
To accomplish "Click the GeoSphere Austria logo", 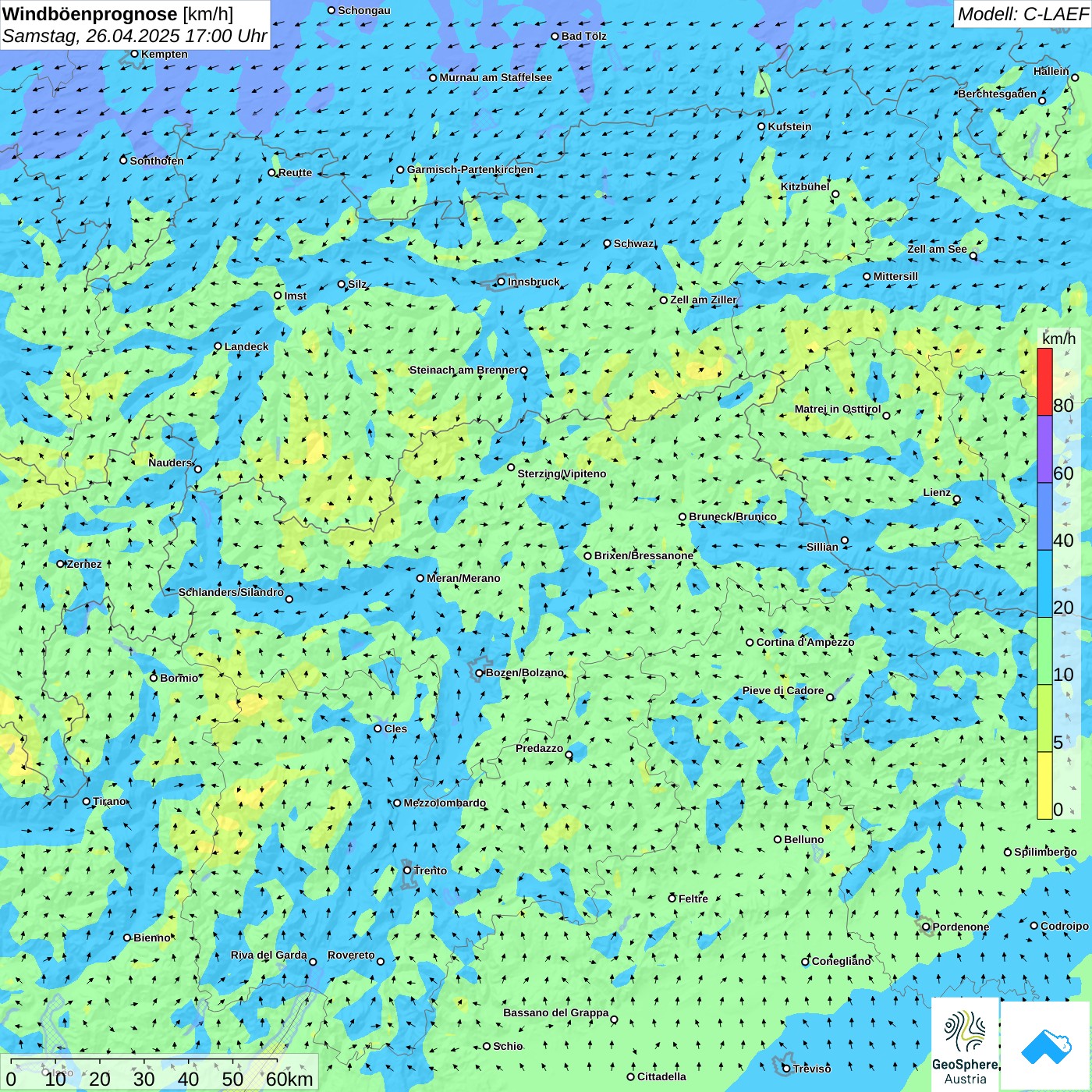I will (x=965, y=1044).
